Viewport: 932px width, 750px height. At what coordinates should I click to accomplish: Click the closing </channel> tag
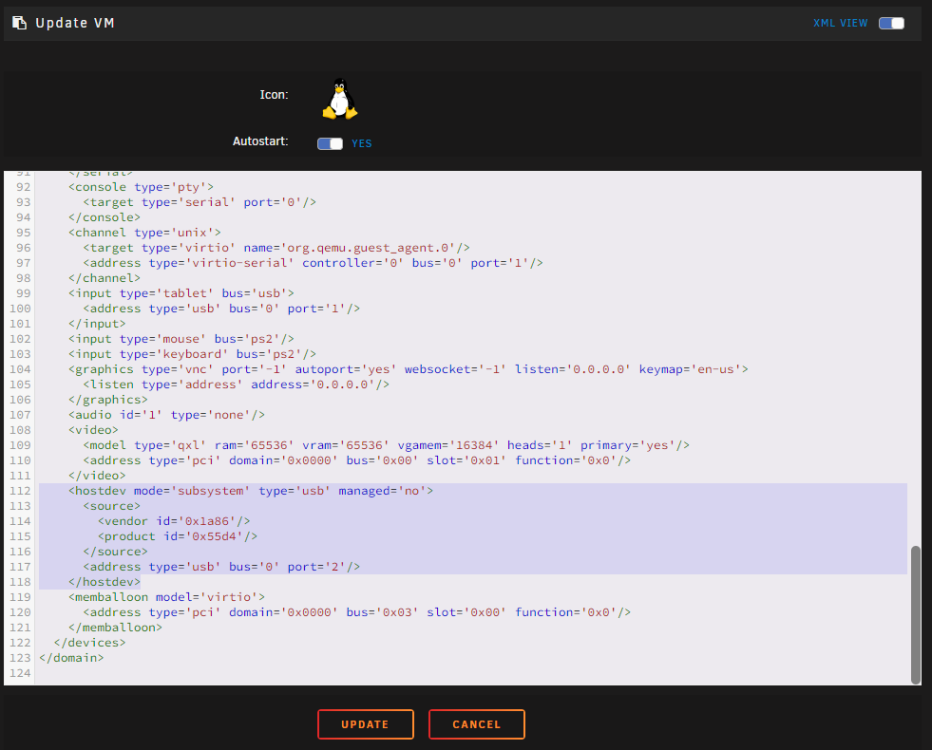(x=105, y=278)
